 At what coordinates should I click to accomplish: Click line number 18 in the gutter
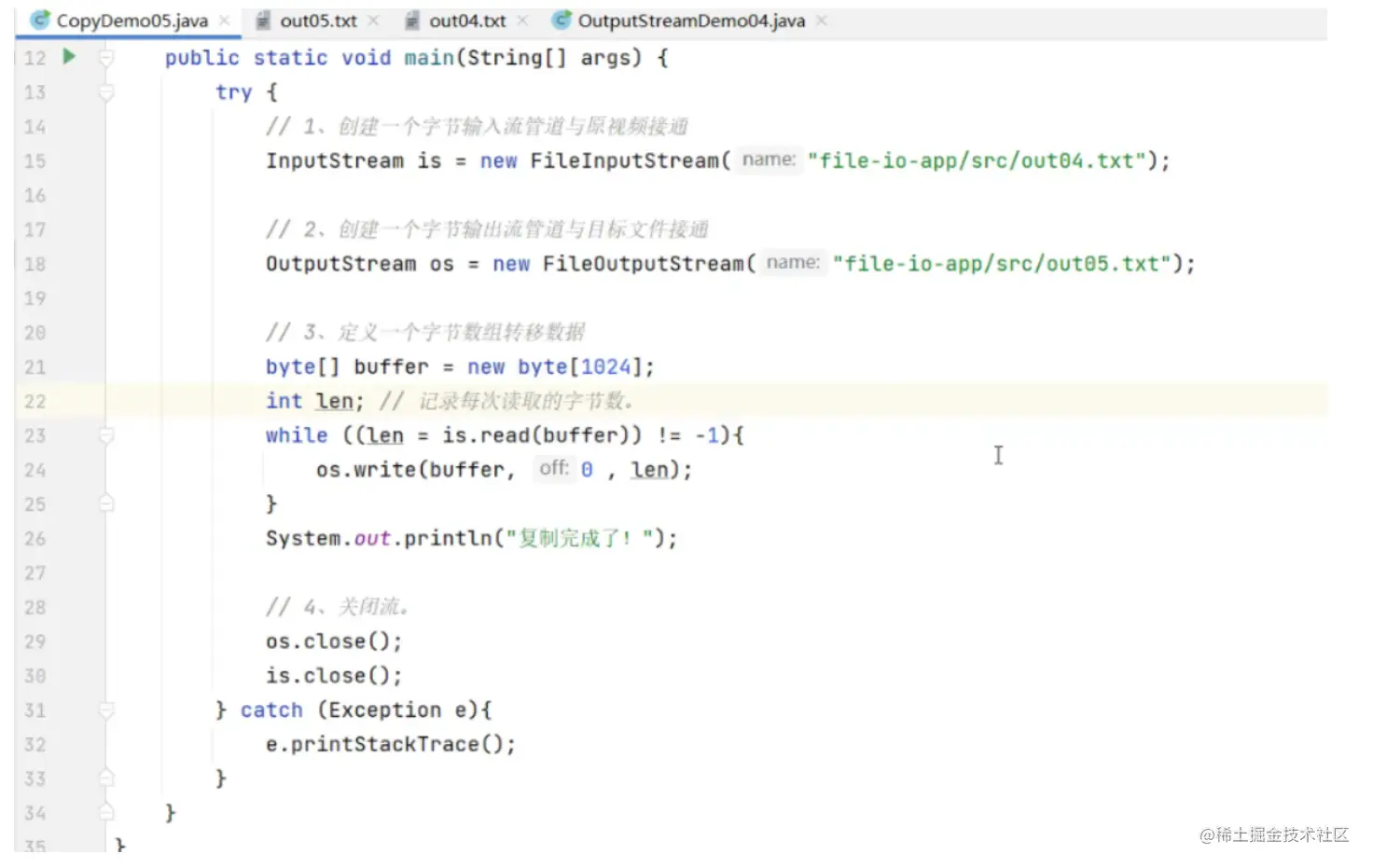pos(35,264)
